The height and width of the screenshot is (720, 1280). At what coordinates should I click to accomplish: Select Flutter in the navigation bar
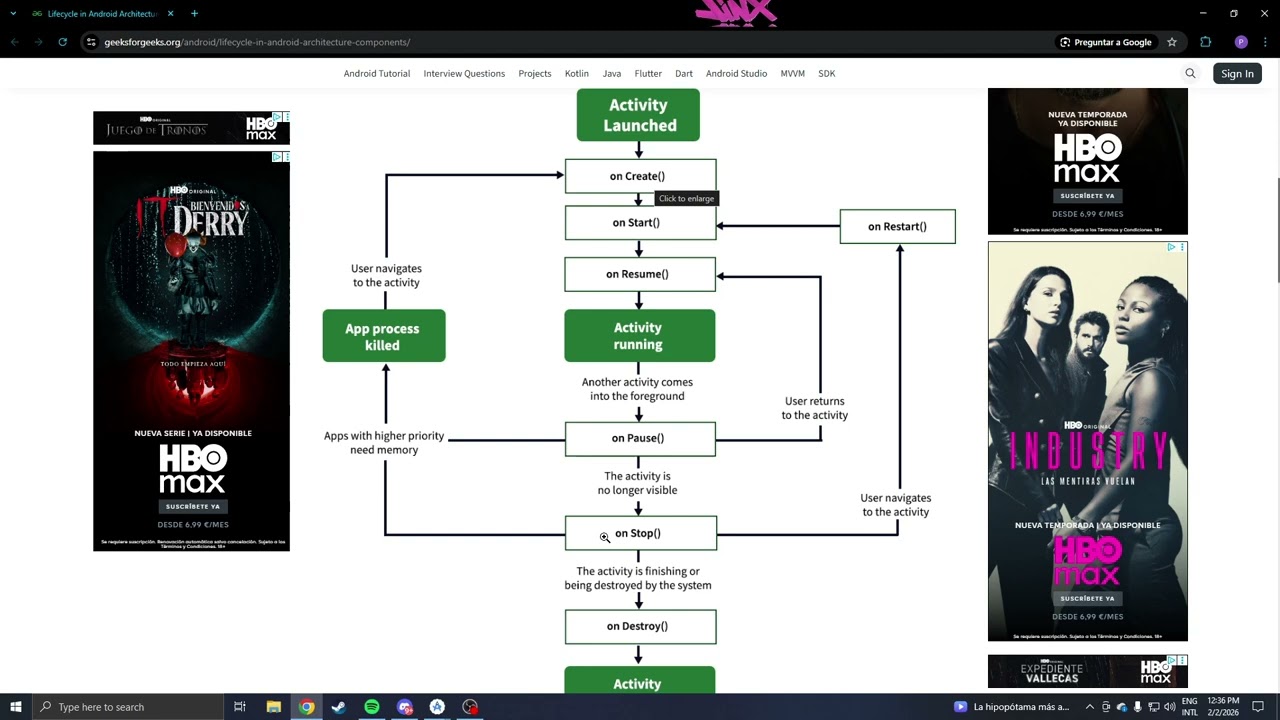(x=648, y=73)
